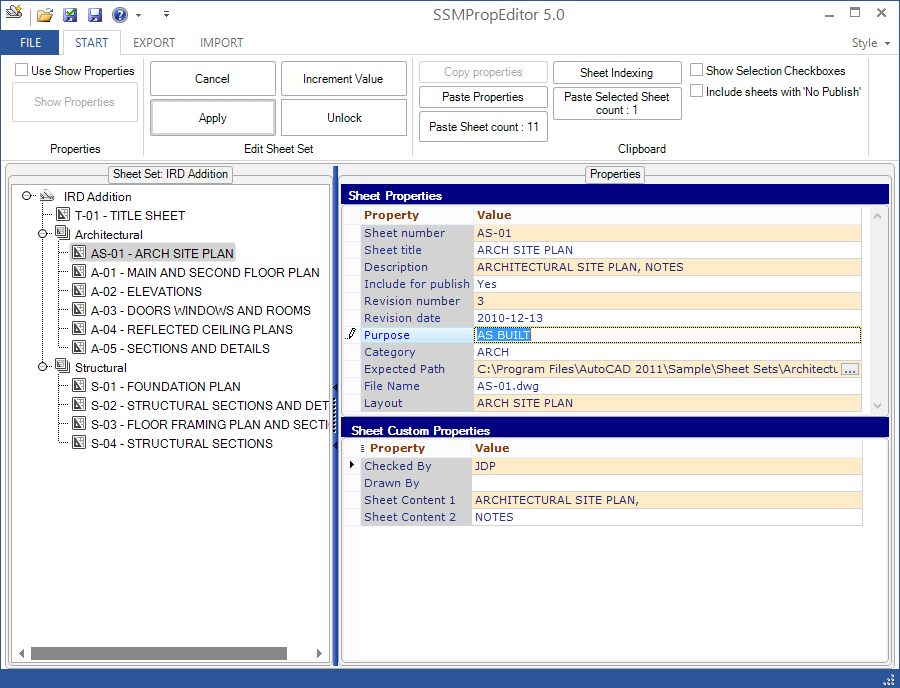Viewport: 900px width, 688px height.
Task: Click the Unlock button
Action: pos(343,118)
